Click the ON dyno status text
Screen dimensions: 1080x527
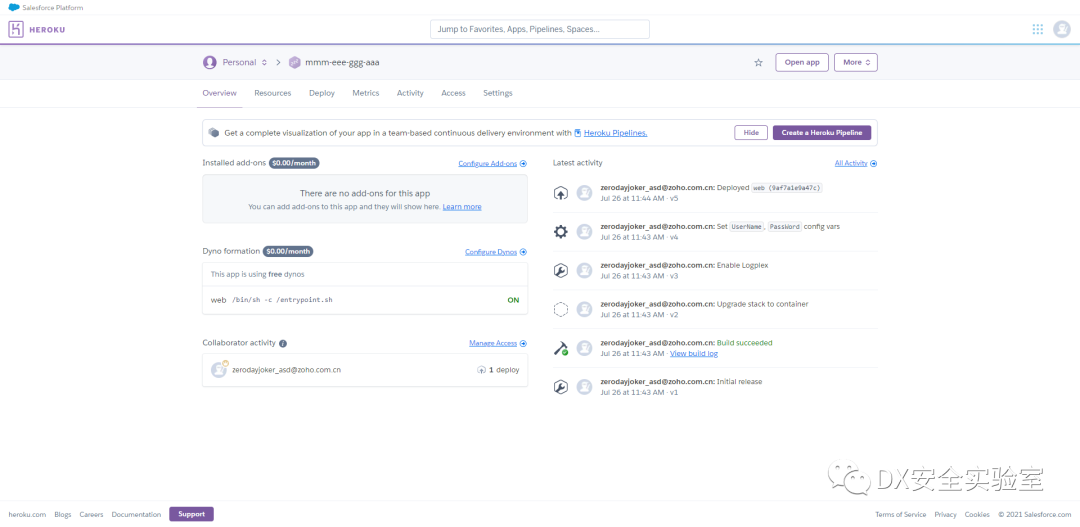pos(513,300)
